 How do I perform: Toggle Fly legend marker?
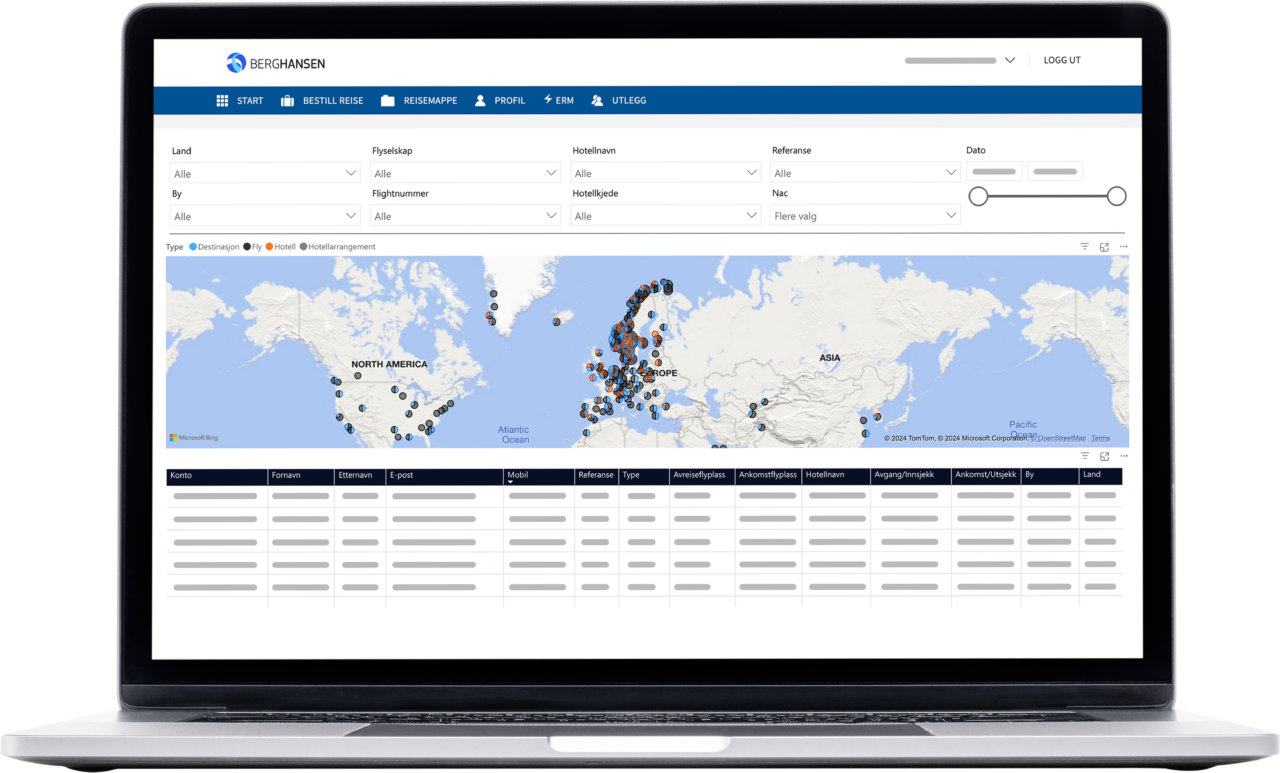pos(247,246)
